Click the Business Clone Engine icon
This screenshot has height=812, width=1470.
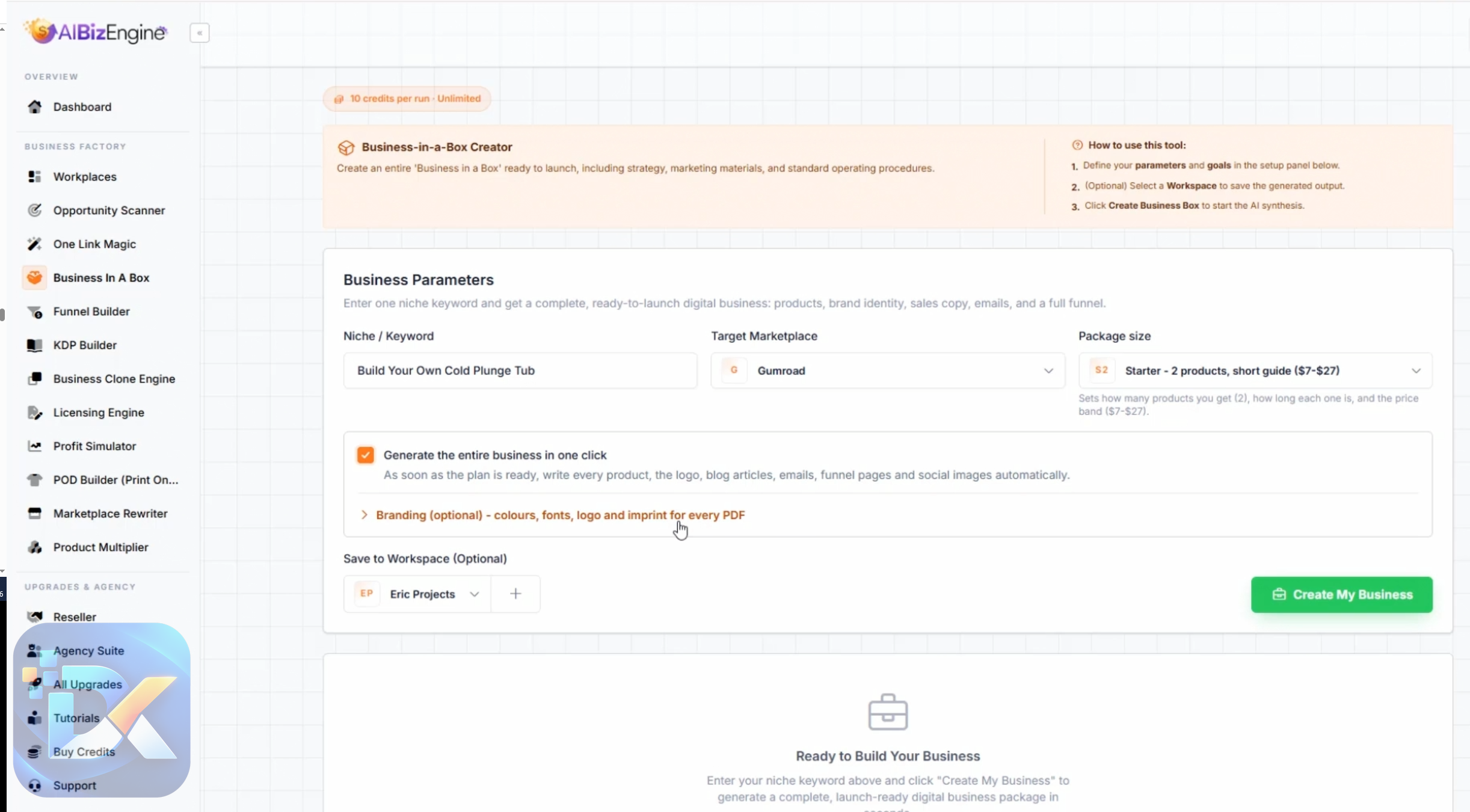point(35,379)
